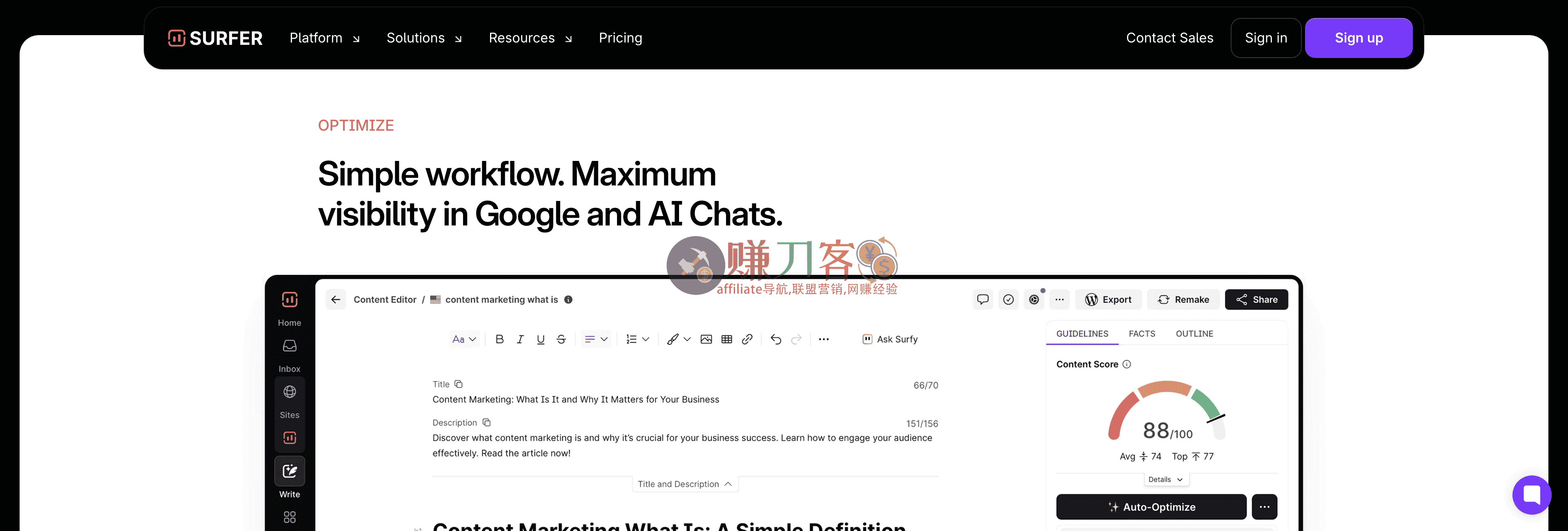Open the toolbar more options ellipsis

pos(824,339)
